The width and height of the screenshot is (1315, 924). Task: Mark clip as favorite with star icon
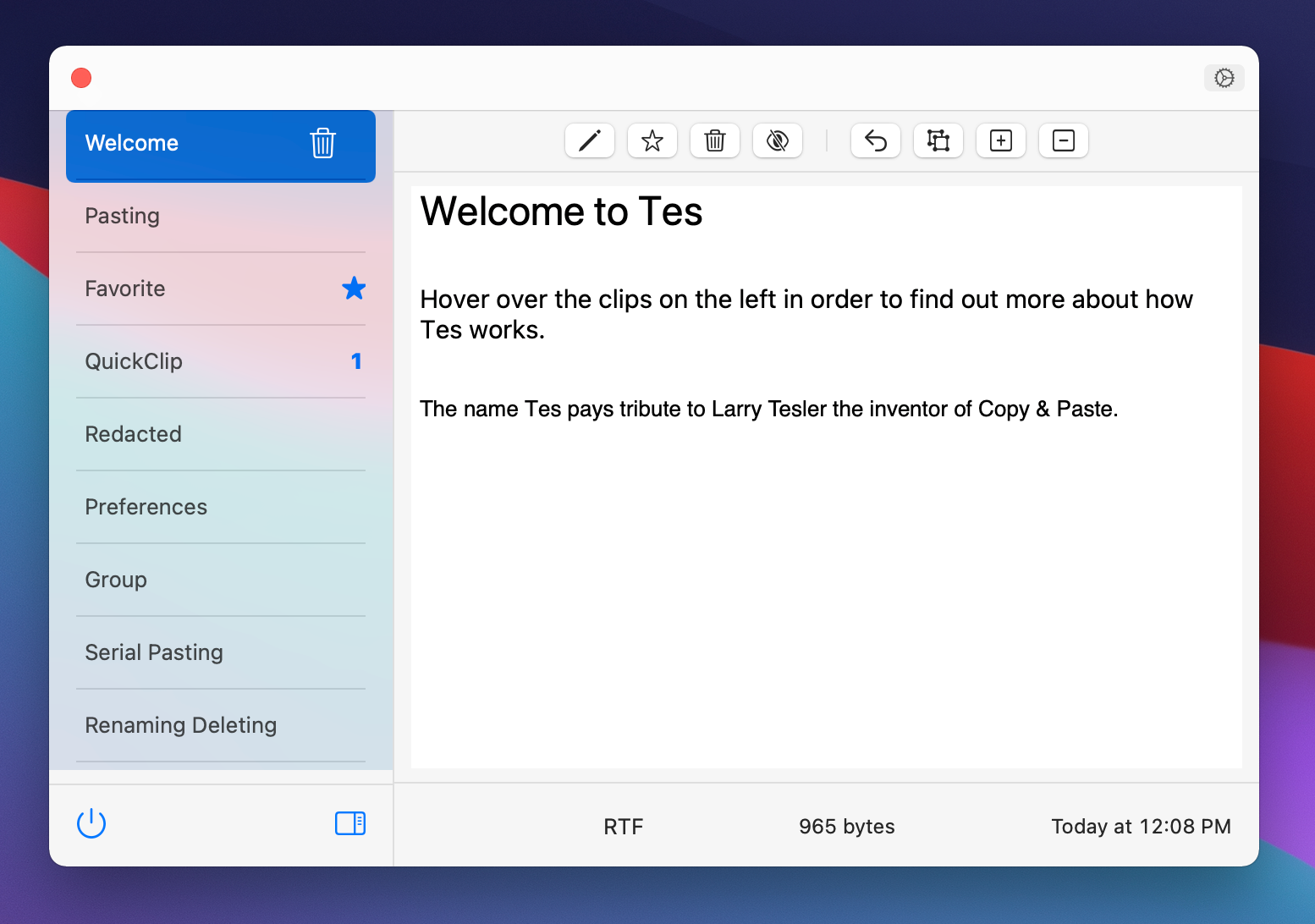click(x=652, y=140)
